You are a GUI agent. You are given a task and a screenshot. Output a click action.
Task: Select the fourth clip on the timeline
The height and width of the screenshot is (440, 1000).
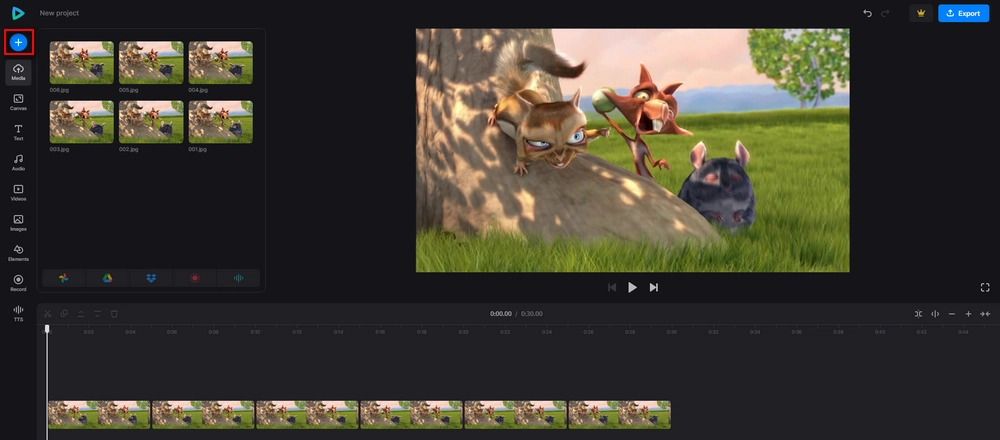click(411, 414)
